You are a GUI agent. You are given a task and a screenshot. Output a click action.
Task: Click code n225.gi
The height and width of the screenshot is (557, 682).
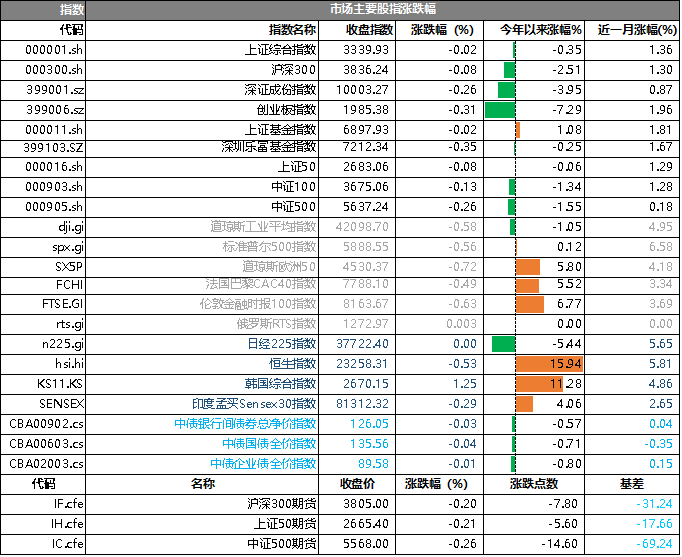(63, 344)
